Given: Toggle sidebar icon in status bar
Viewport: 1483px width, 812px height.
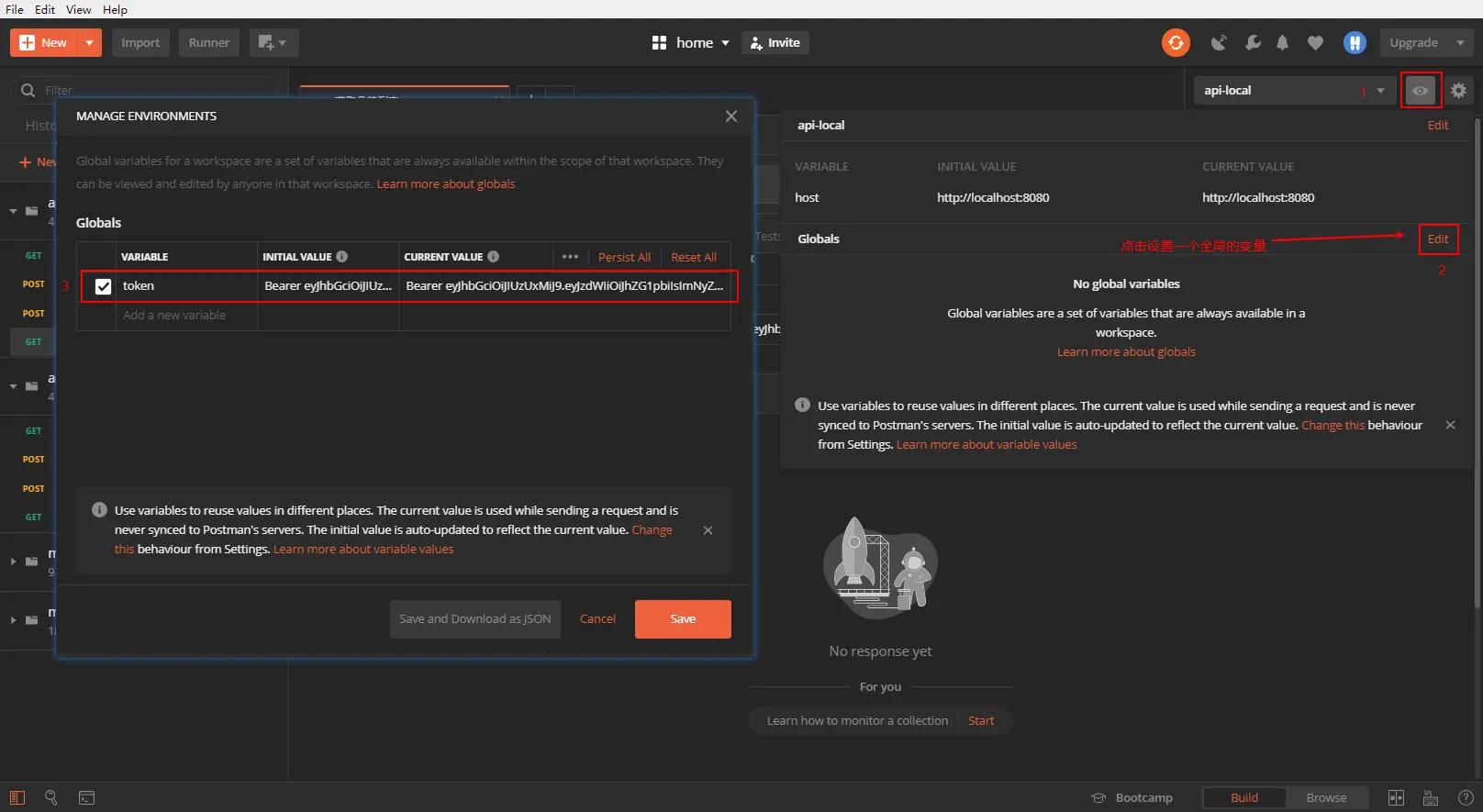Looking at the screenshot, I should pos(17,797).
